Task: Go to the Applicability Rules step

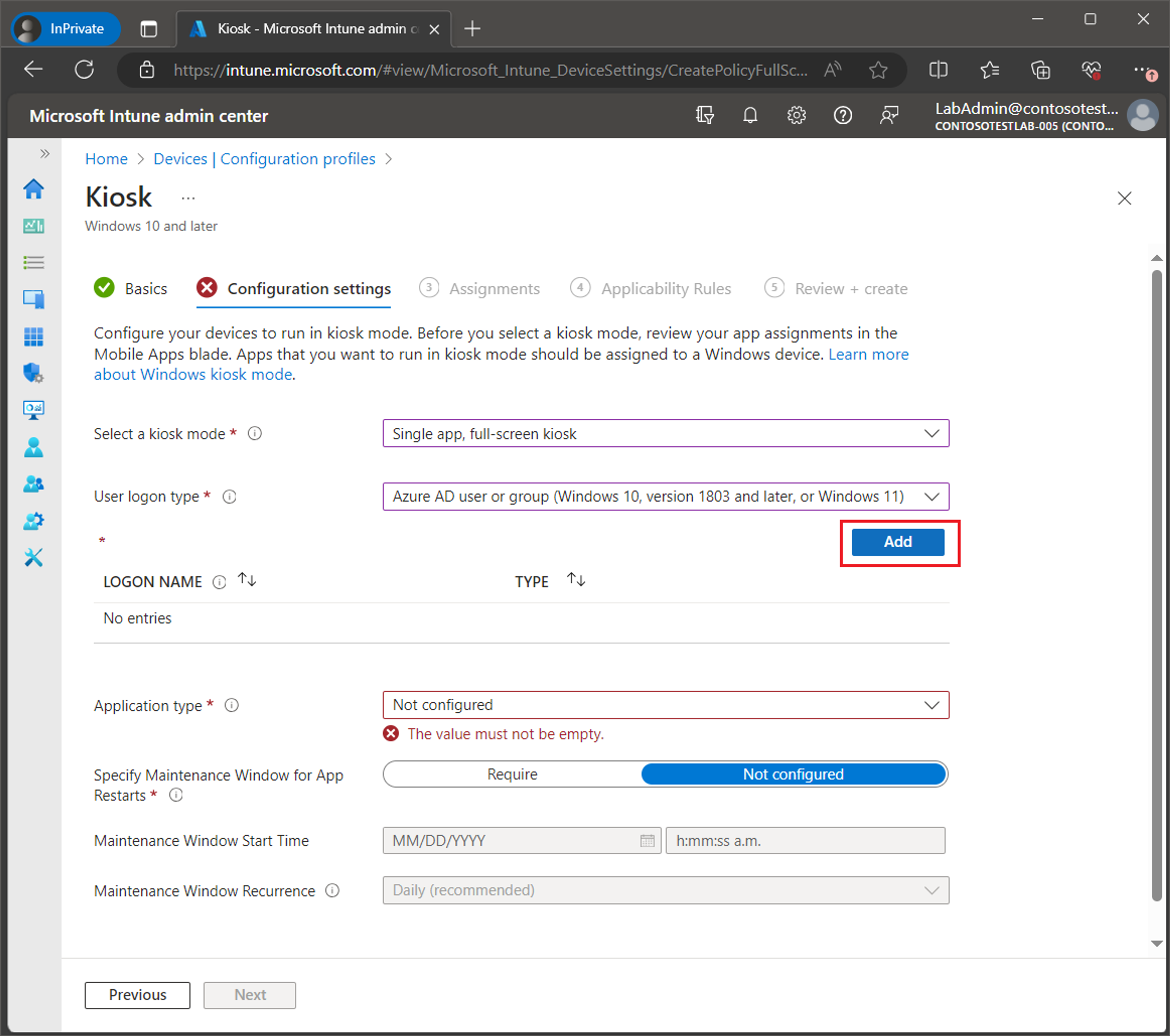Action: 651,289
